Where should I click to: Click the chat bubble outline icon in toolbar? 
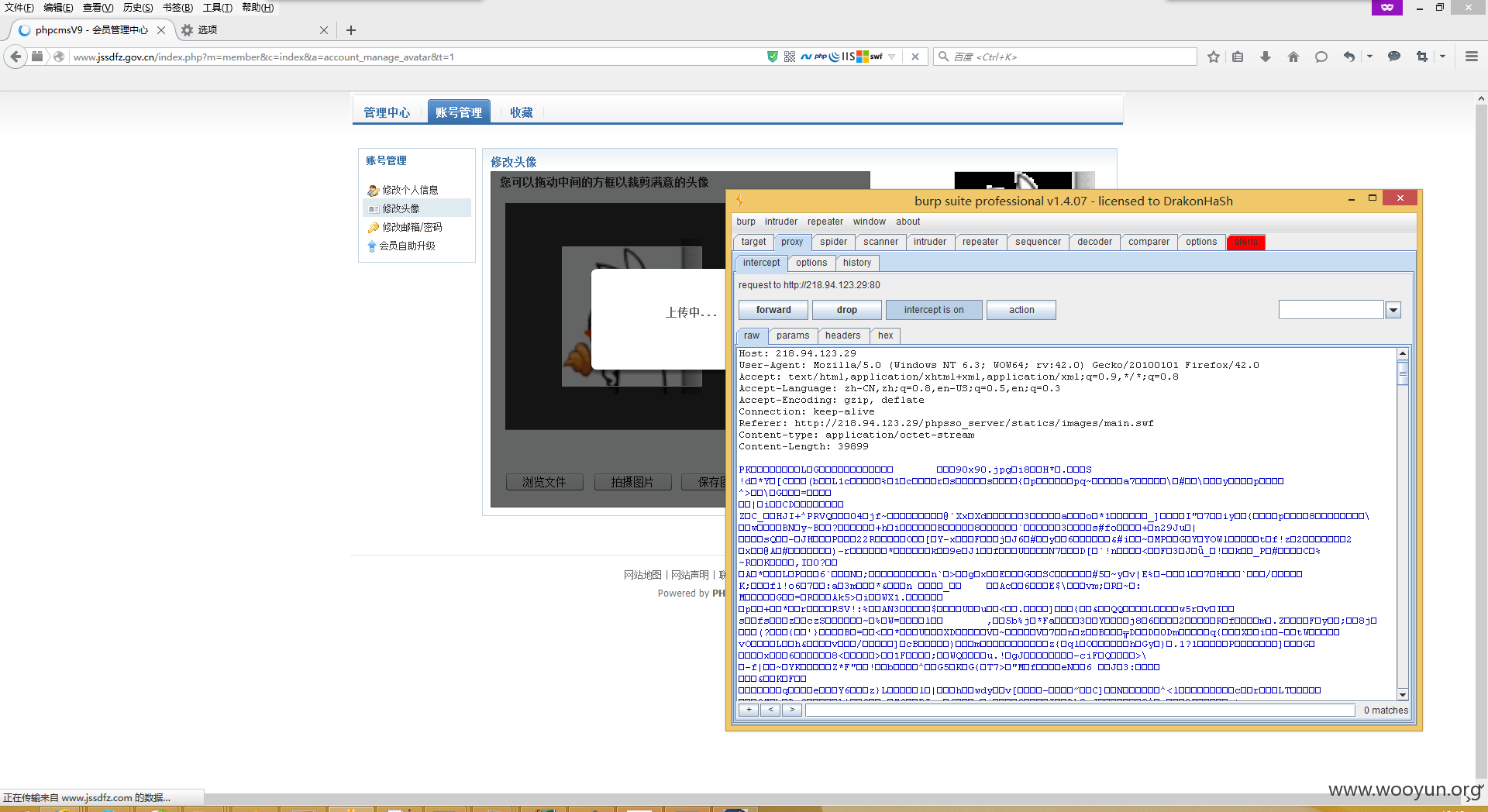point(1321,57)
